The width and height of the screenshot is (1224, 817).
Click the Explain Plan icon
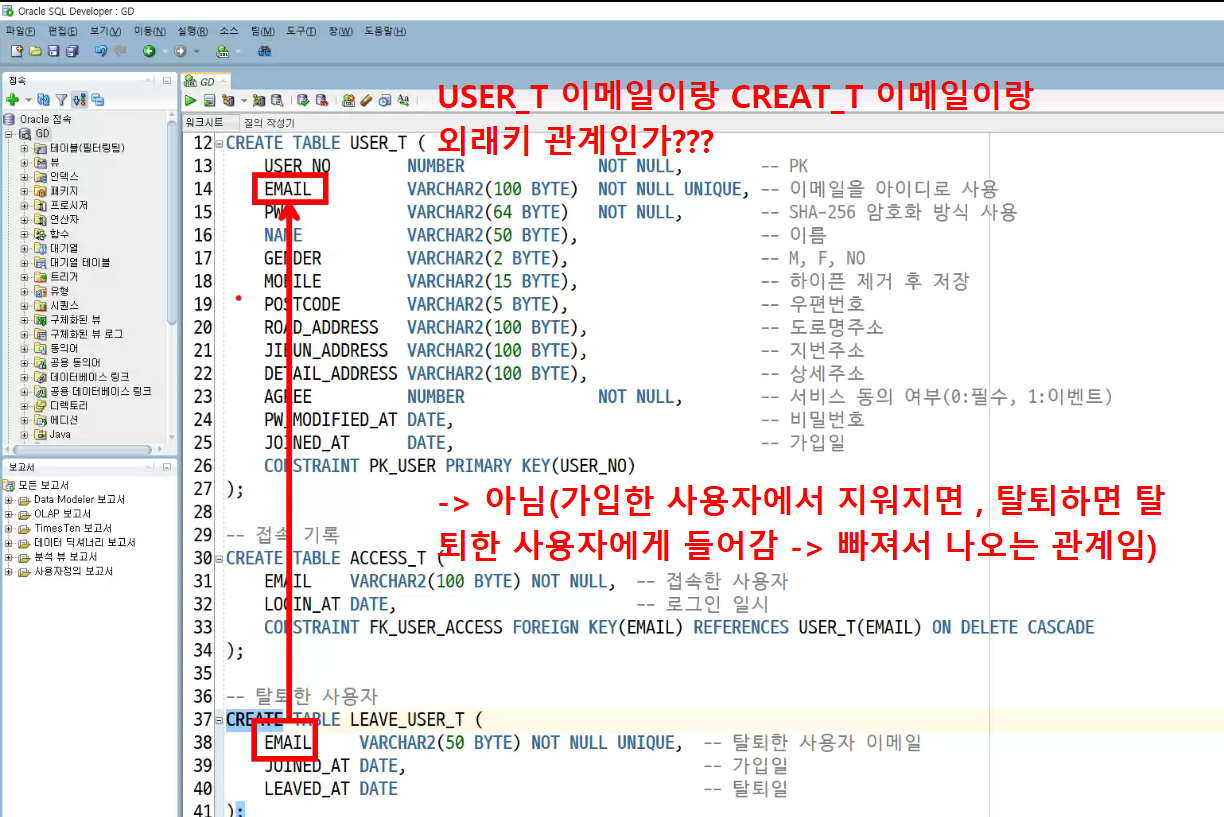228,100
